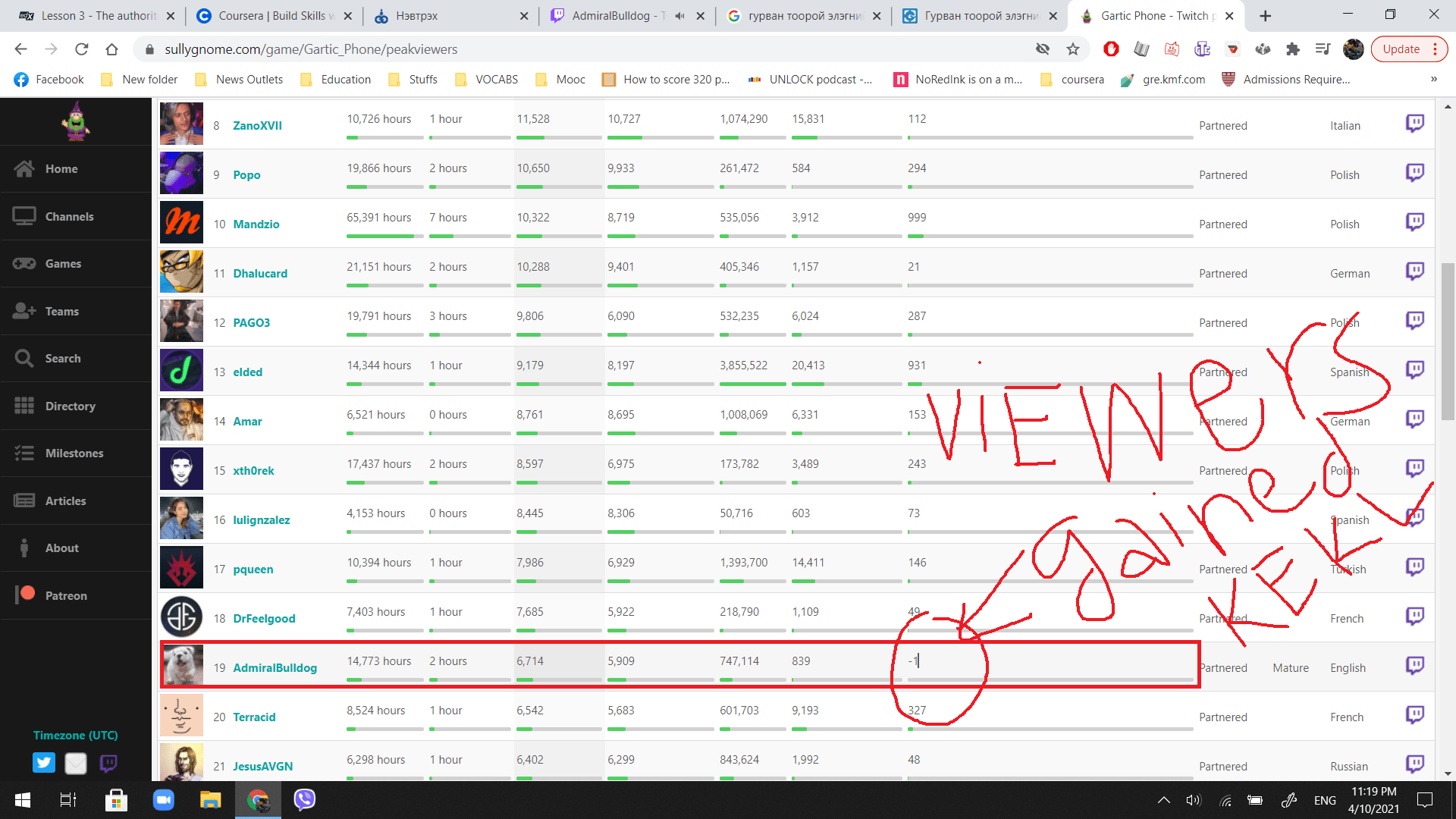Click the Twitter icon in the sidebar
The height and width of the screenshot is (819, 1456).
[x=44, y=763]
